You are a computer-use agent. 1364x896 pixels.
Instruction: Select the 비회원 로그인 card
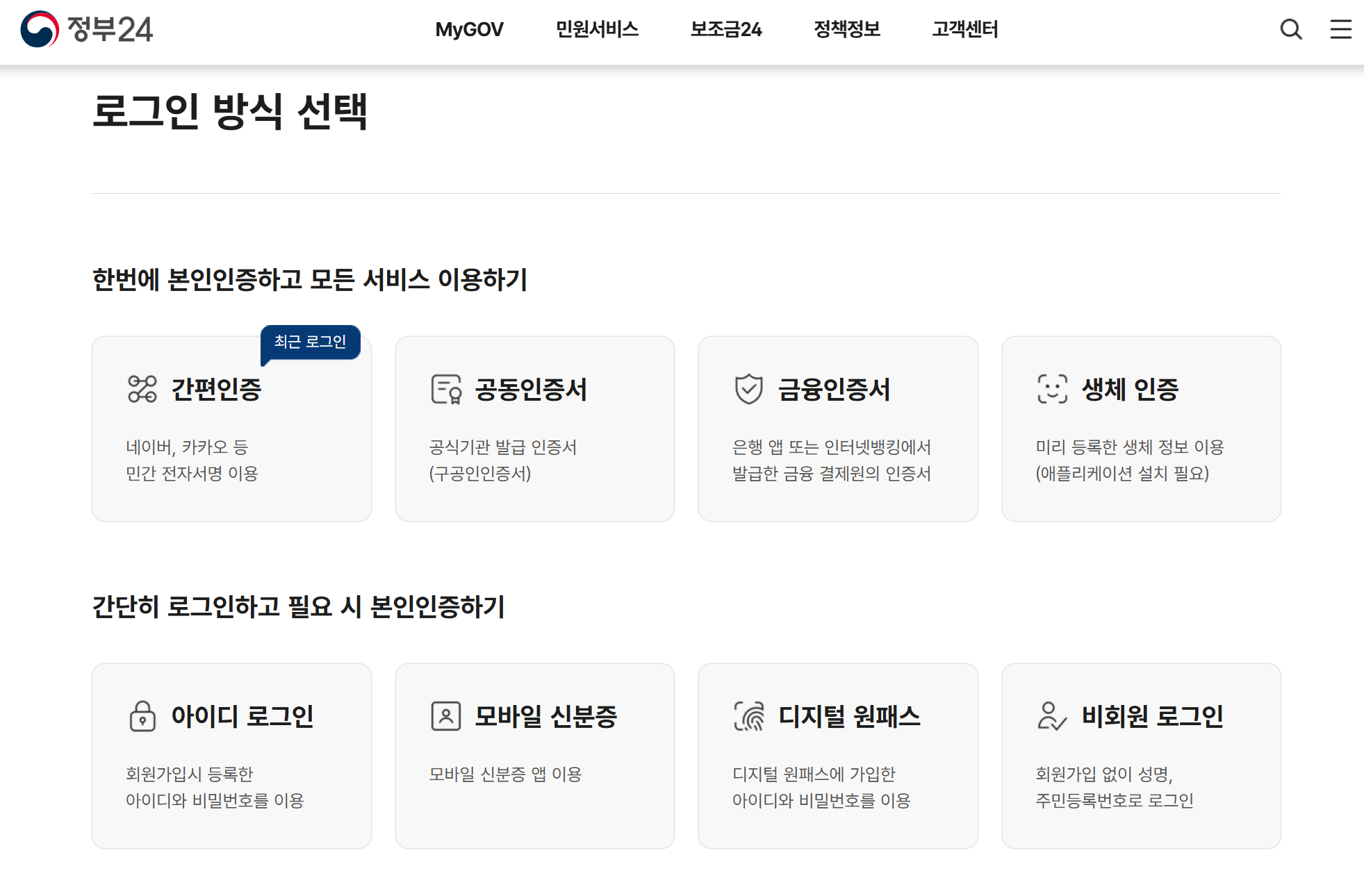tap(1142, 756)
